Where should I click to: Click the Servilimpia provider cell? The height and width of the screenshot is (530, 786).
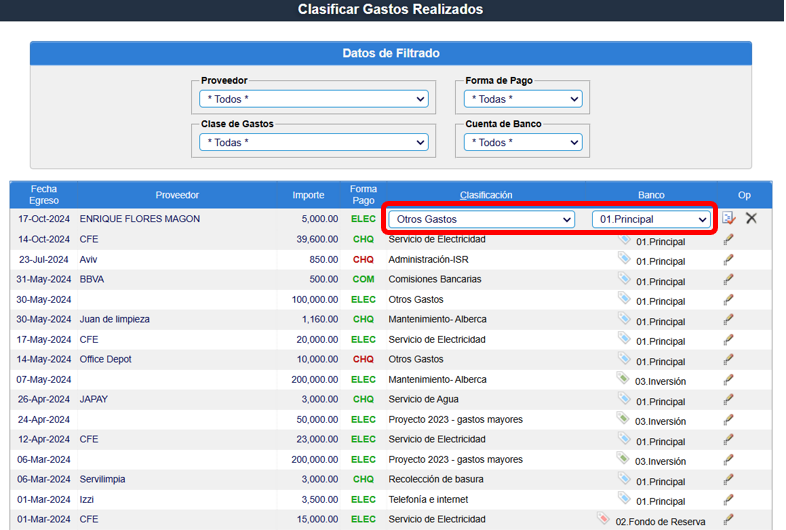point(102,479)
